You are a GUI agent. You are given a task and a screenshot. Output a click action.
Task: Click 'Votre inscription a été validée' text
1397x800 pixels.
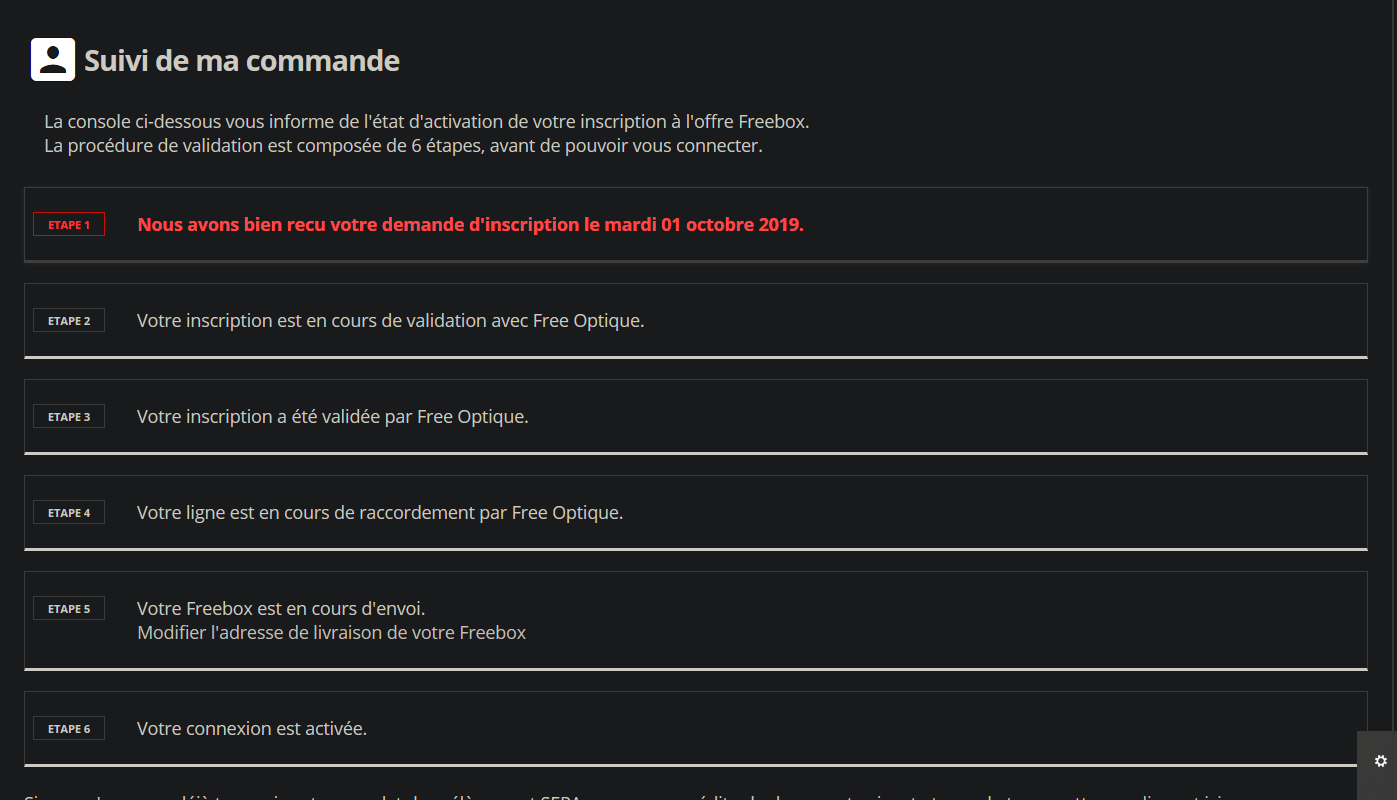click(332, 417)
